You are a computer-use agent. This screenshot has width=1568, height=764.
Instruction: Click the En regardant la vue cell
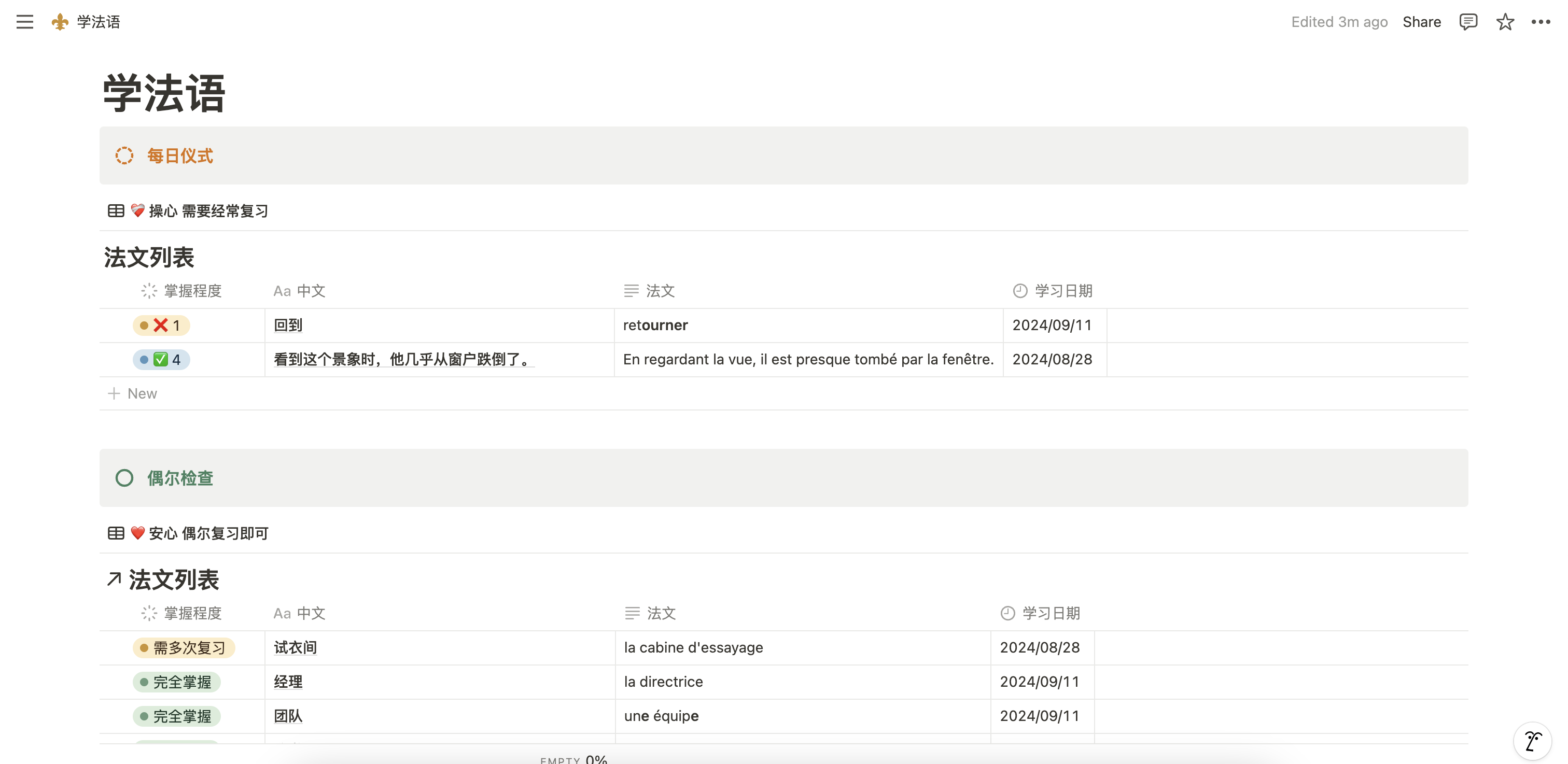click(808, 360)
